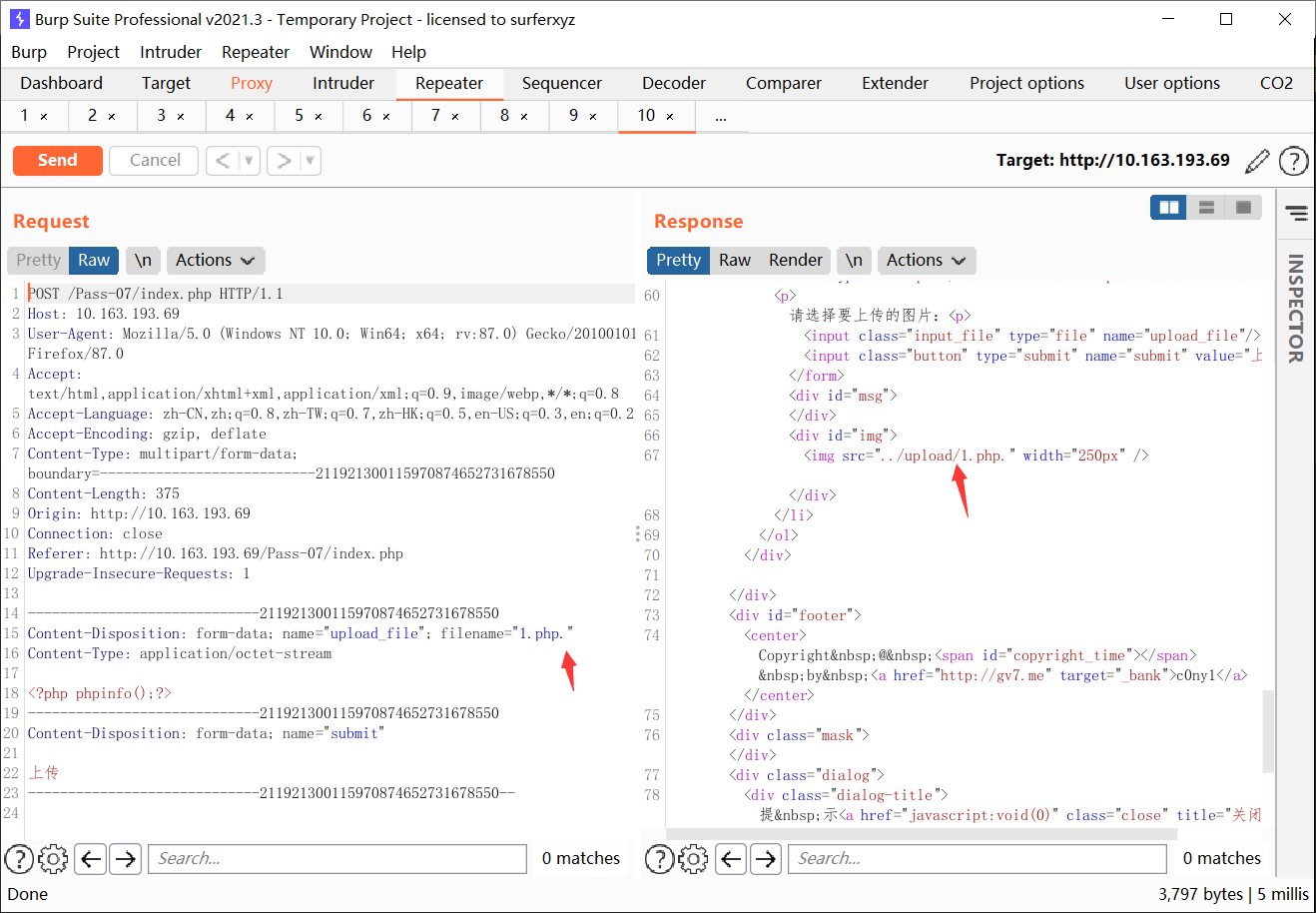The height and width of the screenshot is (913, 1316).
Task: Select side-by-side split layout icon
Action: click(x=1168, y=207)
